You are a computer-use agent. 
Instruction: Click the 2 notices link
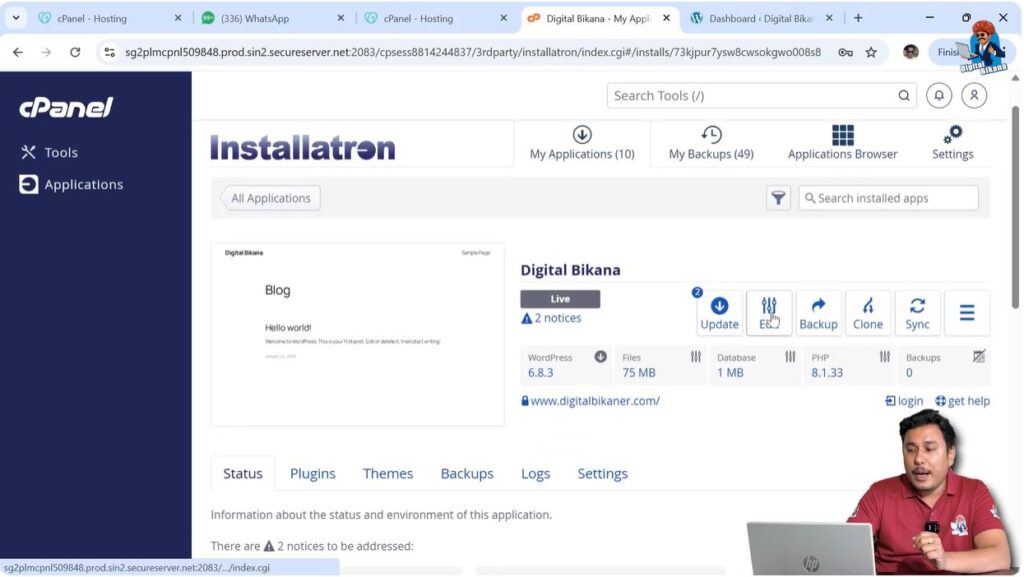pos(551,318)
